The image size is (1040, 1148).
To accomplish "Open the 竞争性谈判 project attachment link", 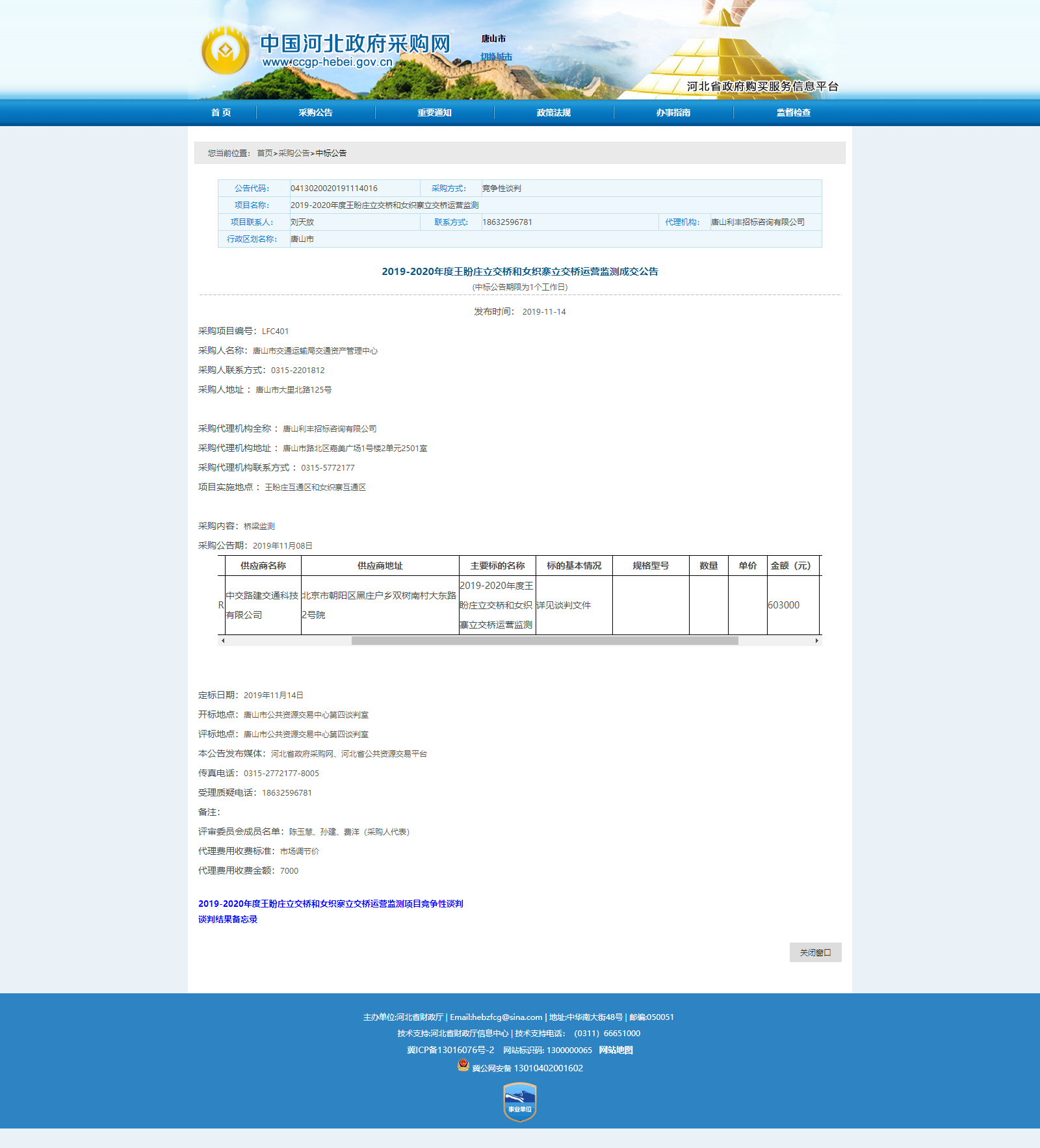I will (331, 904).
